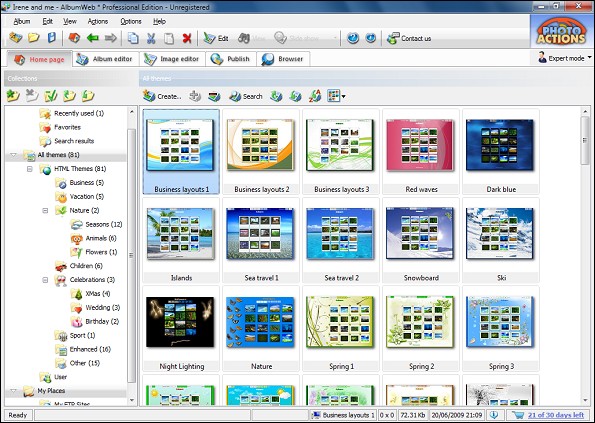
Task: Collapse the Celebrations tree node
Action: pos(45,280)
